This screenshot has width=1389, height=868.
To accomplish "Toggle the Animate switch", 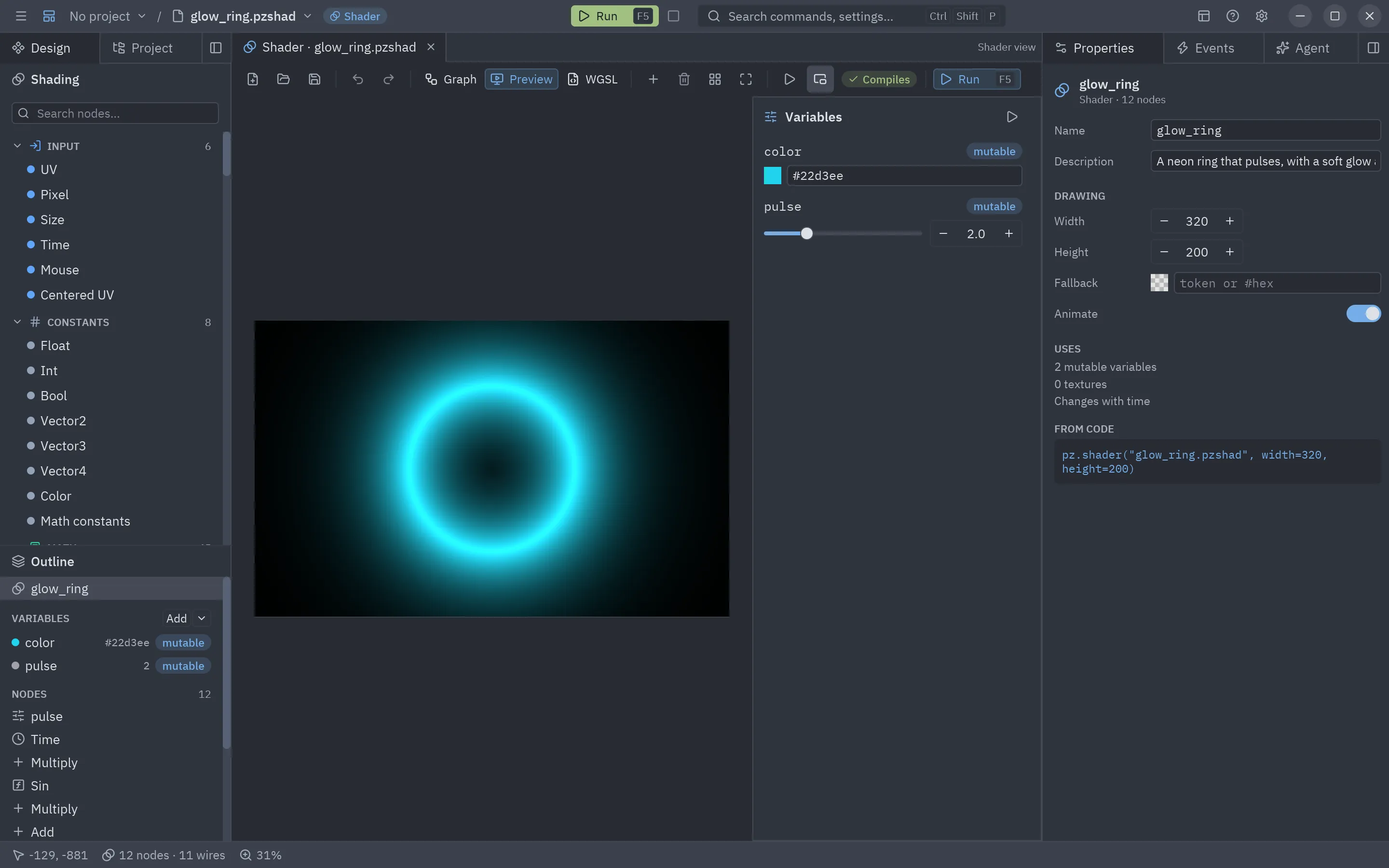I will point(1363,313).
